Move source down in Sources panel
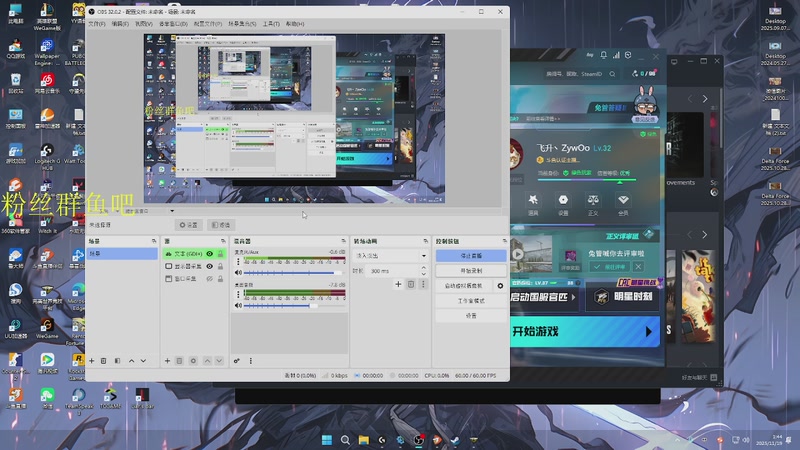This screenshot has height=450, width=800. click(x=219, y=361)
